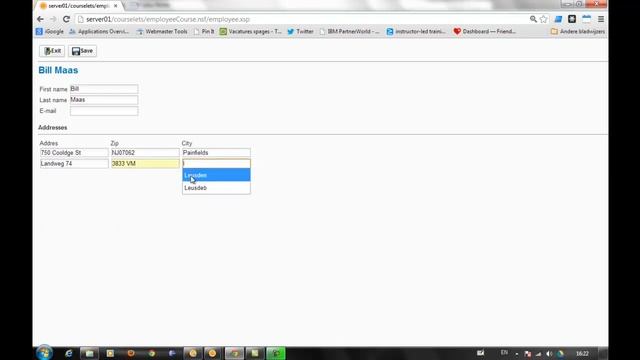Open the Vacatures xpages bookmark
Screen dimensions: 640x360
[251, 31]
